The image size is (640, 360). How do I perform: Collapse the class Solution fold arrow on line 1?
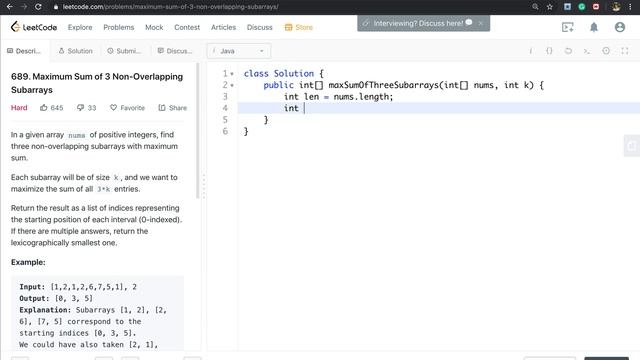(232, 74)
